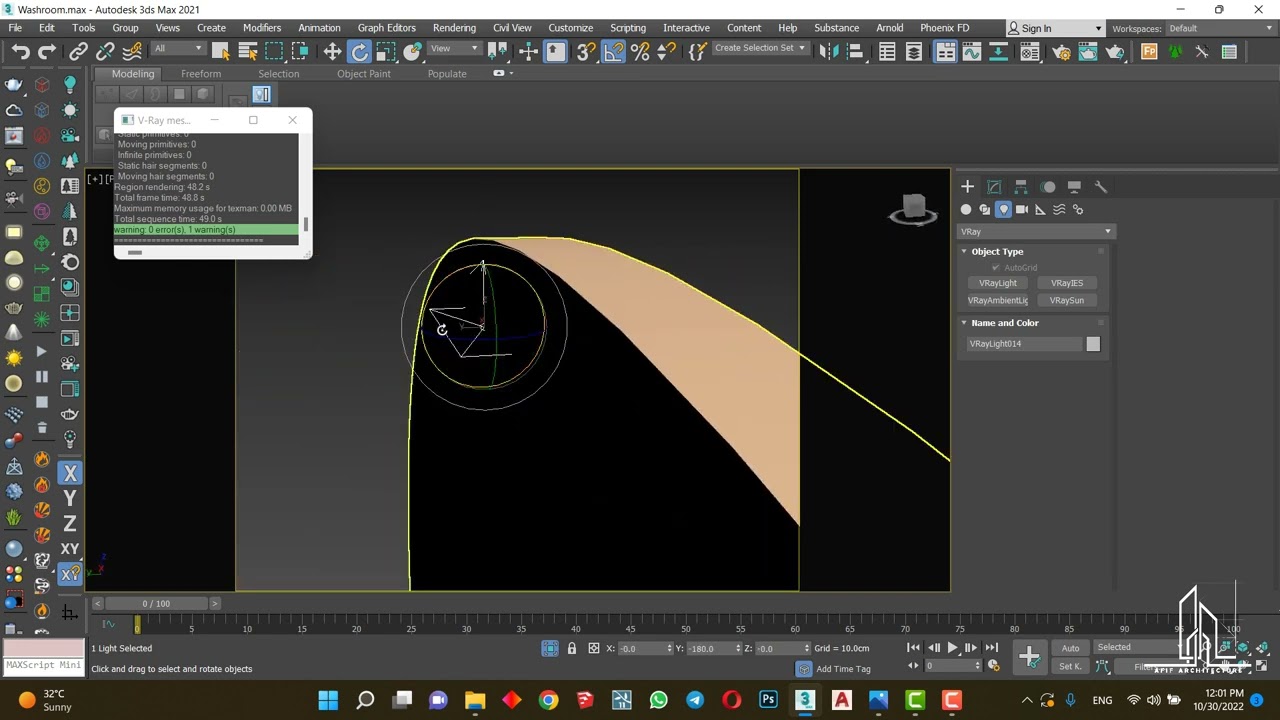Click the Set Key button
Image resolution: width=1280 pixels, height=720 pixels.
coord(1071,666)
